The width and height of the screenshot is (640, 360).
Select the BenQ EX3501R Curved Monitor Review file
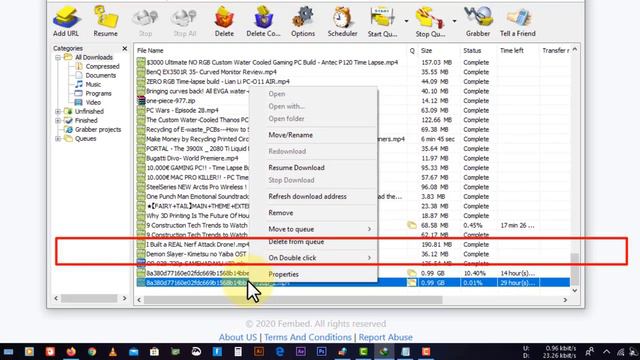pyautogui.click(x=211, y=72)
